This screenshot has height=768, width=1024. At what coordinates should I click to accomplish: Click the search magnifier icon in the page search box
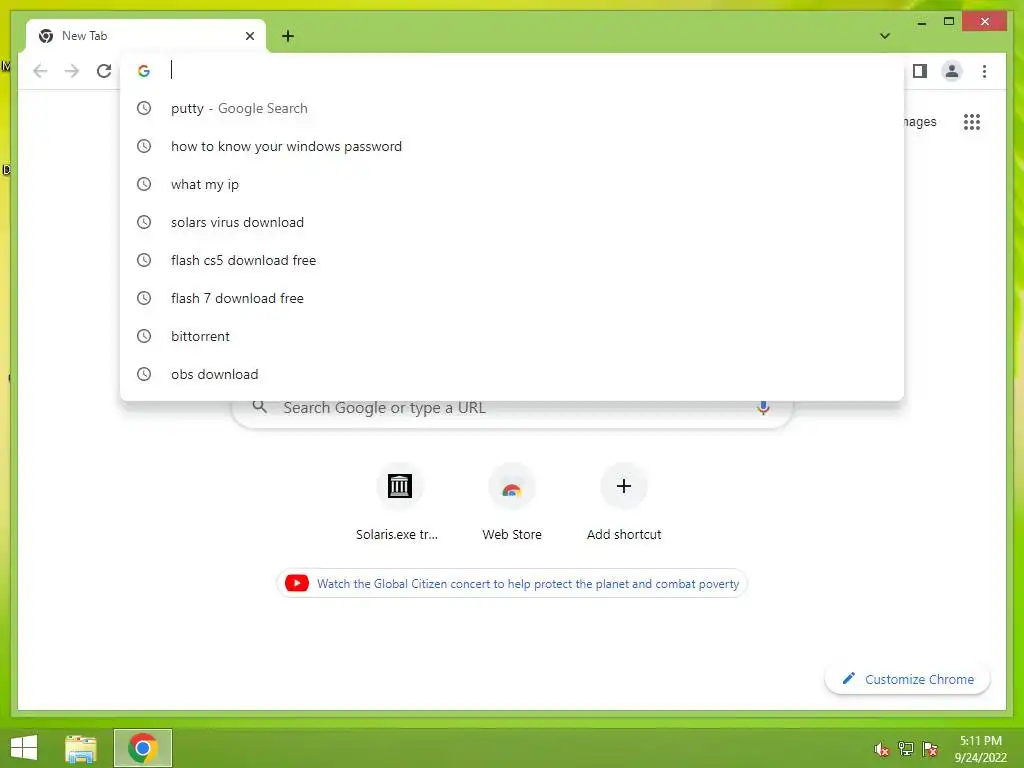click(259, 406)
